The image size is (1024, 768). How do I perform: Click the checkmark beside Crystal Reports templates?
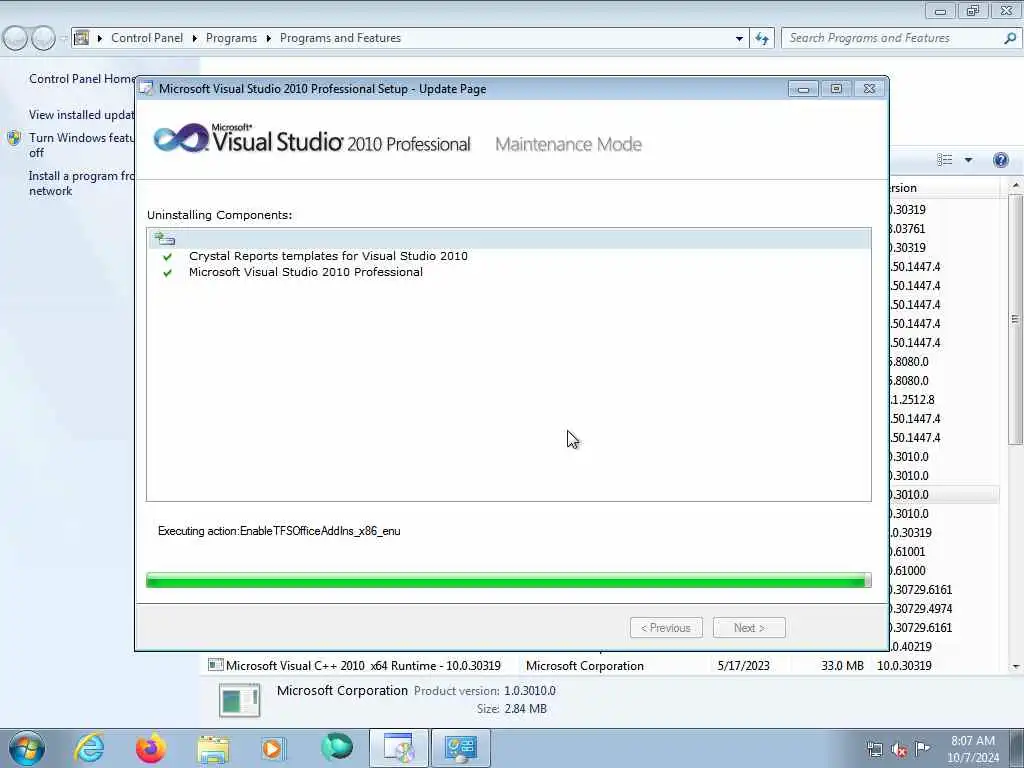[x=168, y=257]
